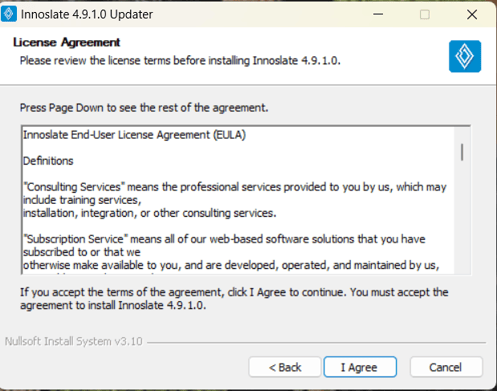Click 'include training services,' license line
Image resolution: width=497 pixels, height=391 pixels.
82,200
